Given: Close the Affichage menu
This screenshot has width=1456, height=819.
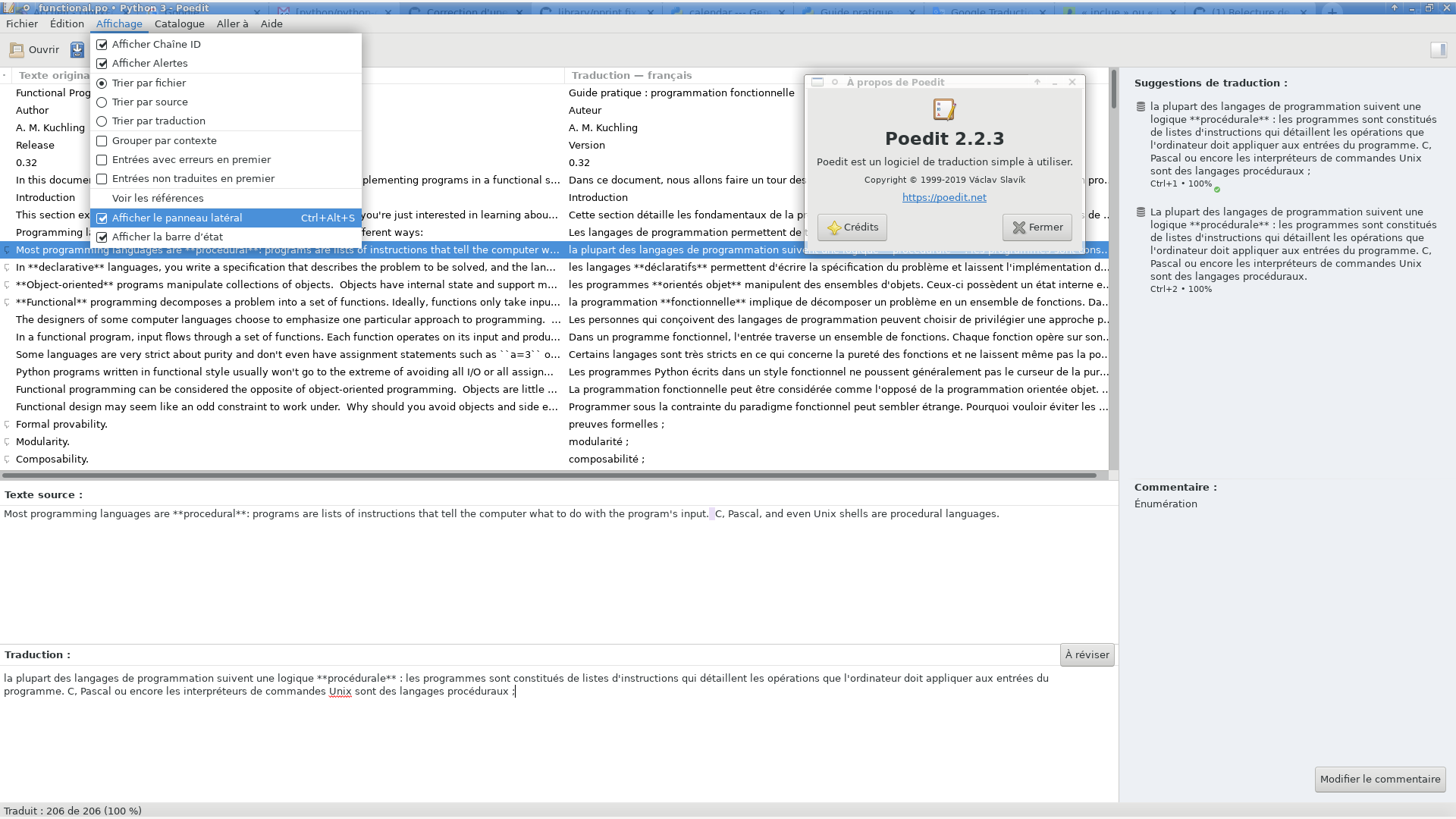Looking at the screenshot, I should [x=119, y=24].
